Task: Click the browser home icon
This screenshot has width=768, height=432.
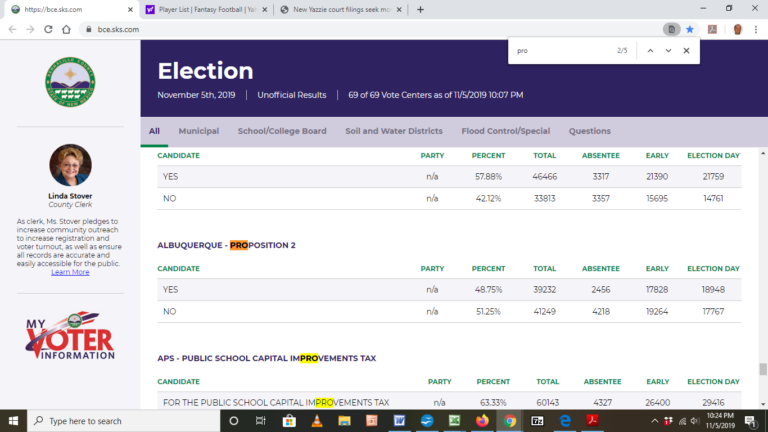Action: pyautogui.click(x=65, y=29)
